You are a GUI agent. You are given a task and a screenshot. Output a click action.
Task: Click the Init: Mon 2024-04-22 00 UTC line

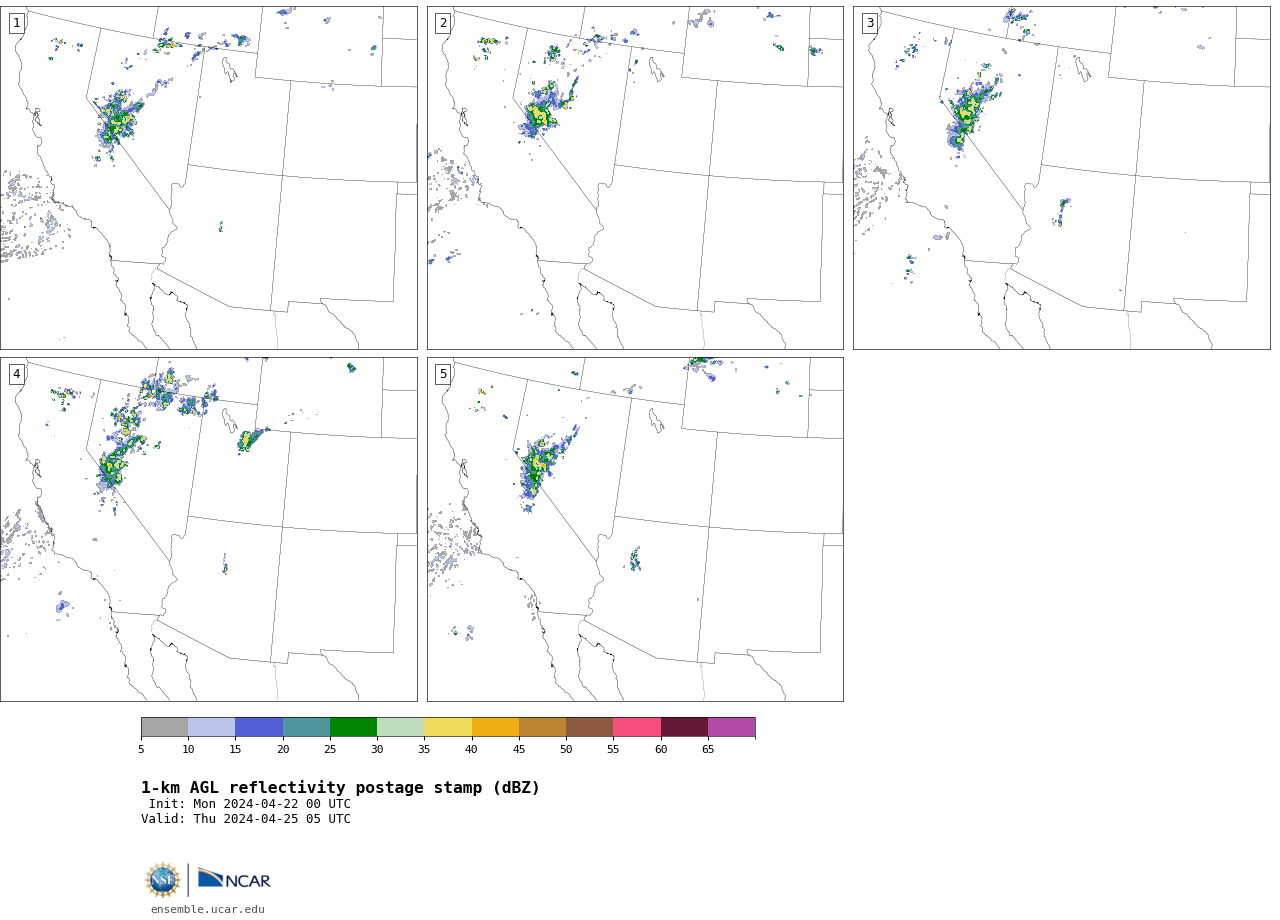point(250,804)
